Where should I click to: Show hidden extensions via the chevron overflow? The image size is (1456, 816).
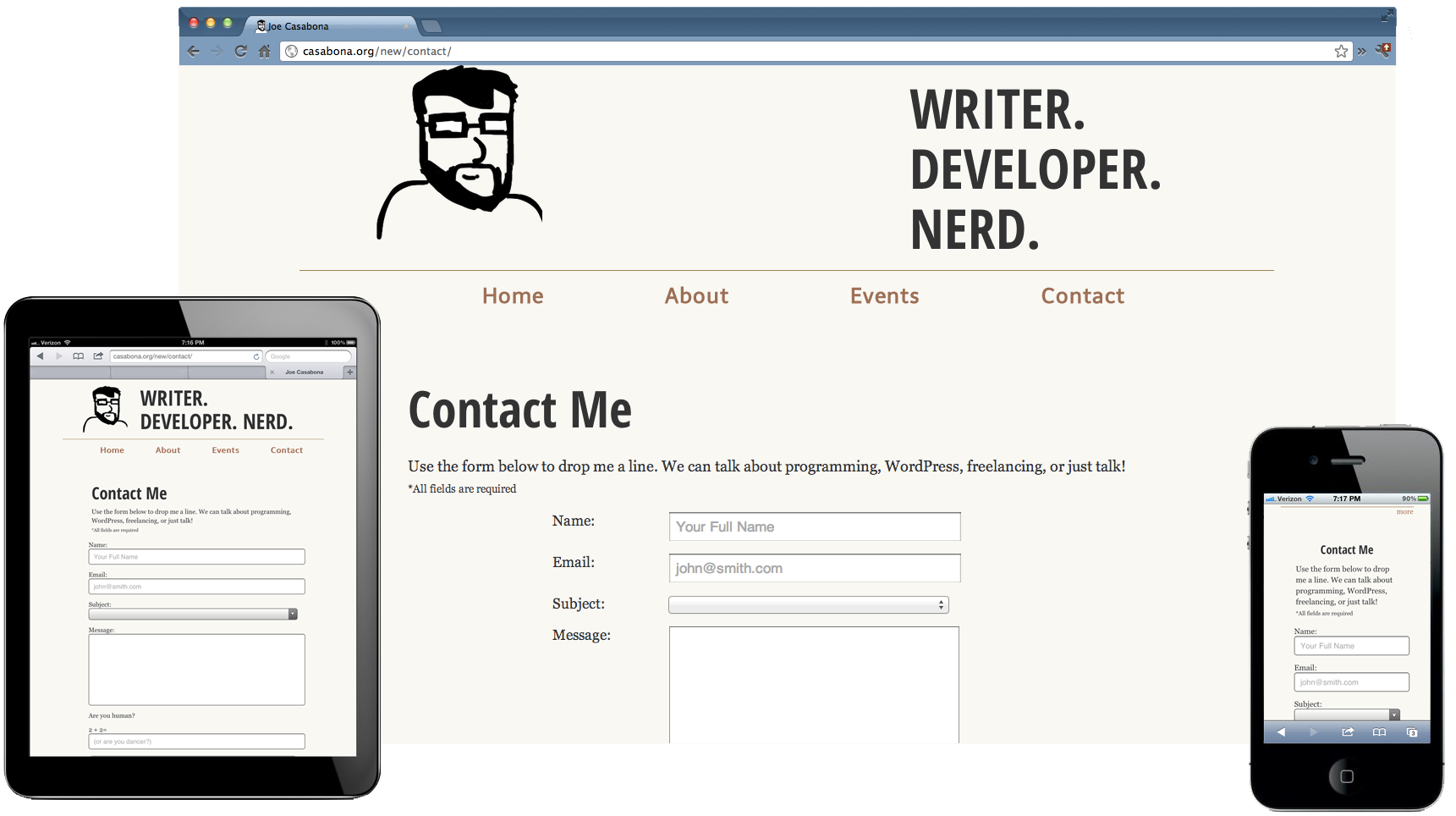1362,52
